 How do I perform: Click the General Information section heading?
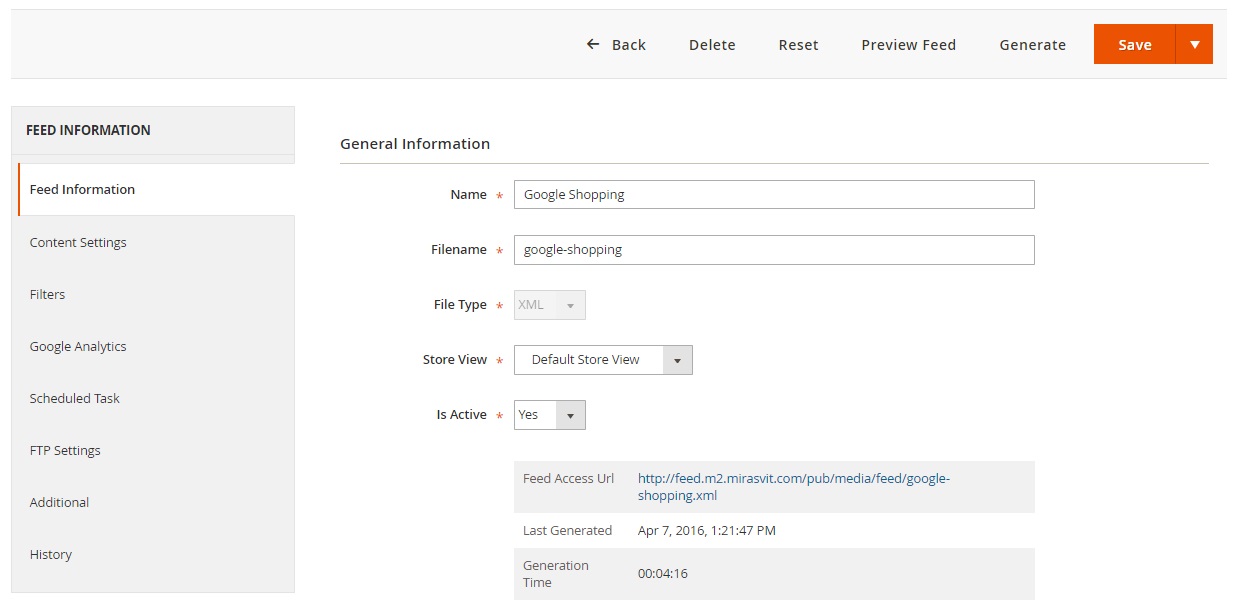coord(415,144)
